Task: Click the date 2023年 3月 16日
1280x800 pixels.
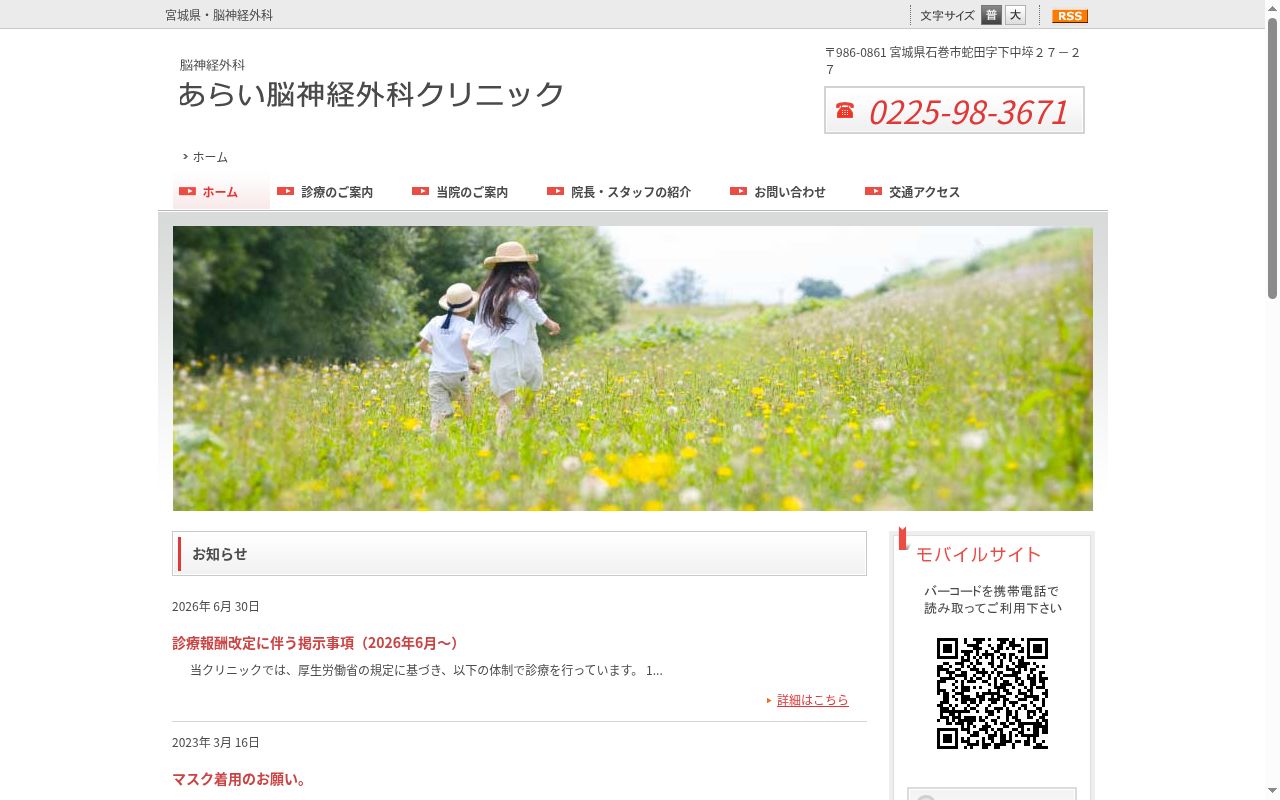Action: click(216, 743)
